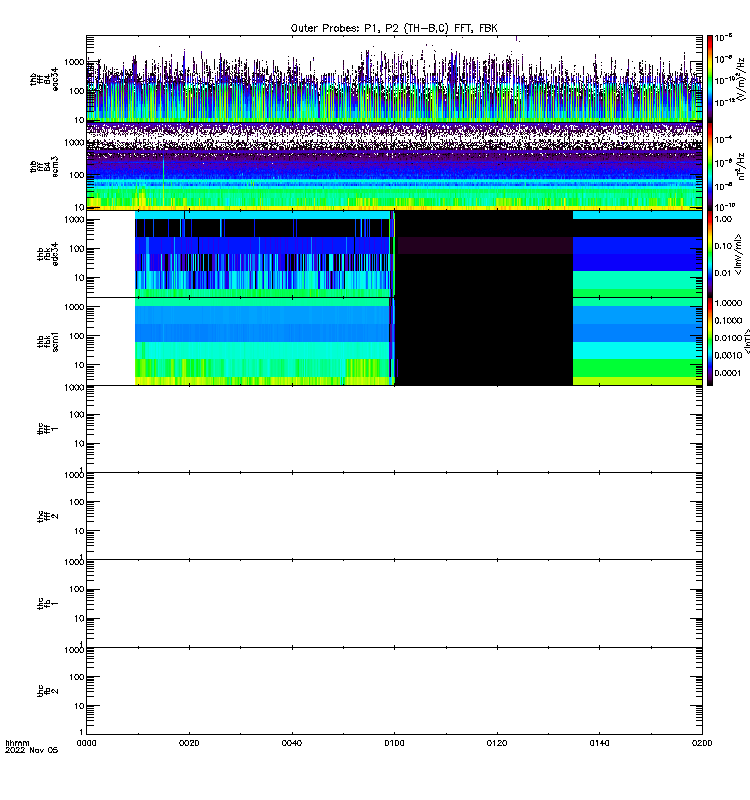750x800 pixels.
Task: Click the 'thb fbk edc34' axis label
Action: pyautogui.click(x=48, y=254)
